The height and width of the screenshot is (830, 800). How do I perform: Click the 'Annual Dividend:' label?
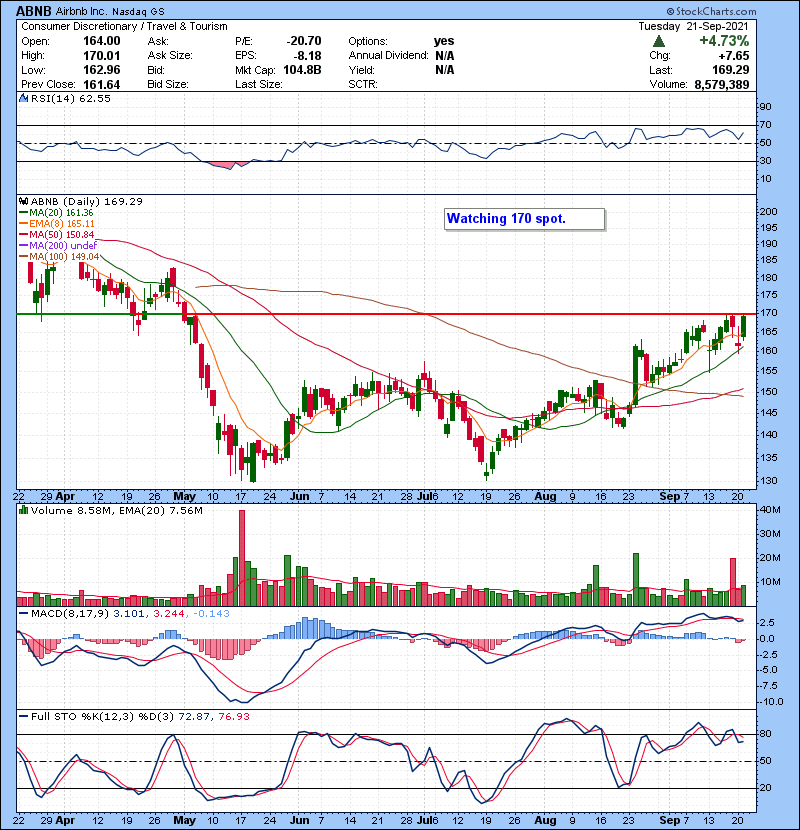(389, 56)
